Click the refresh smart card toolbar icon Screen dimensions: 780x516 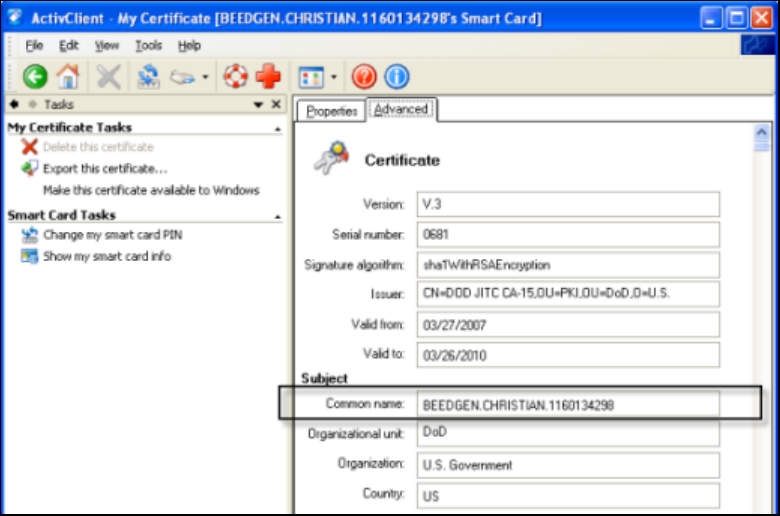coord(148,77)
